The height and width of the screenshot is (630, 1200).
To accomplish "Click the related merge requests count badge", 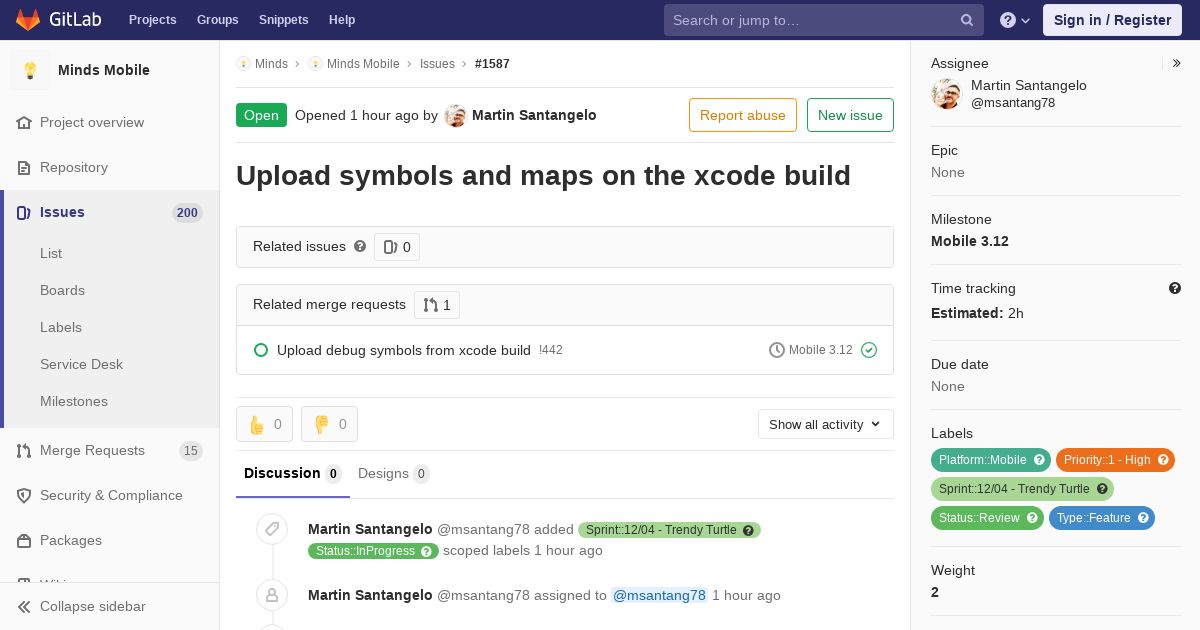I will point(437,305).
